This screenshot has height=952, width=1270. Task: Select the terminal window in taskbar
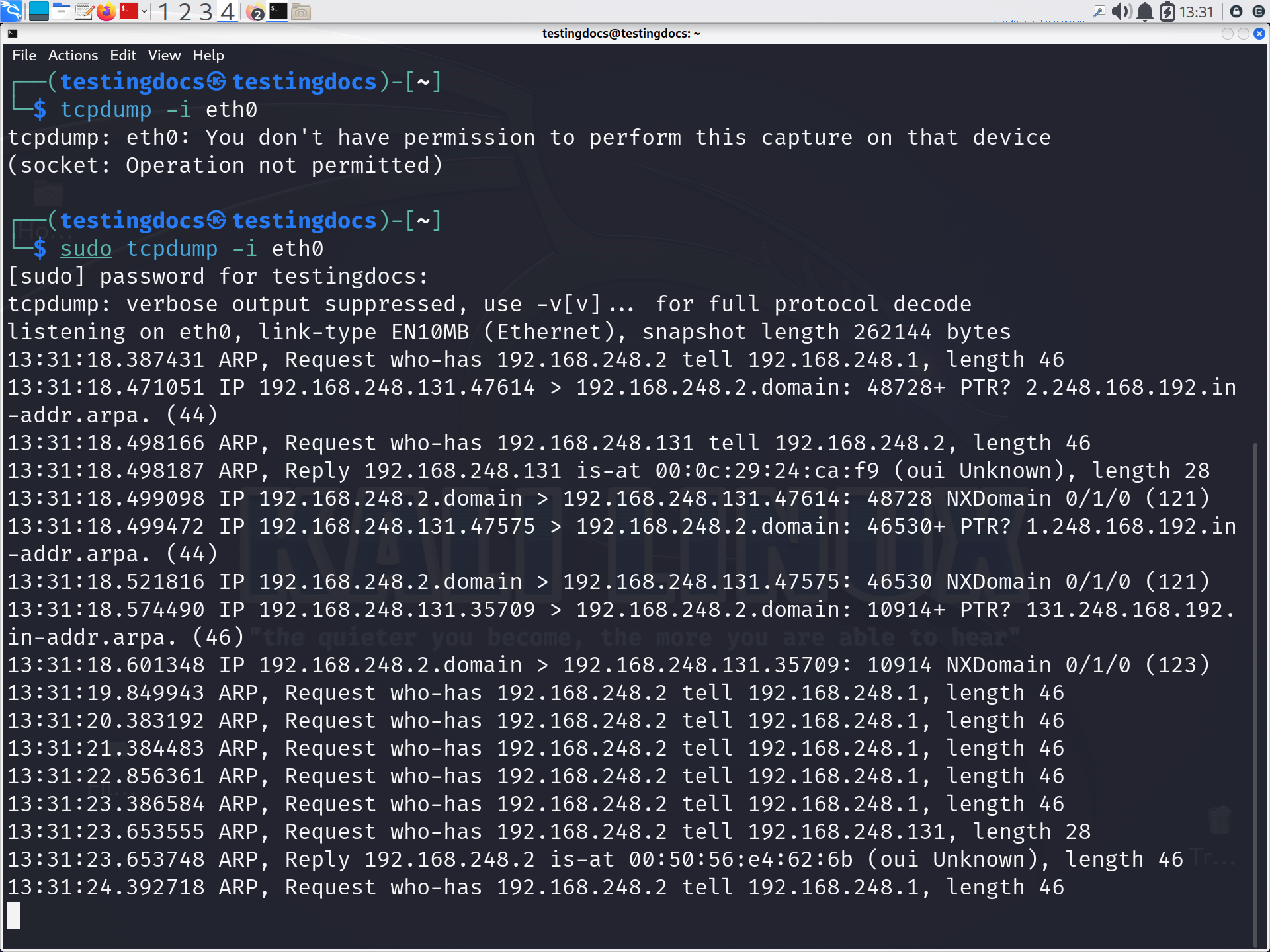pos(278,11)
